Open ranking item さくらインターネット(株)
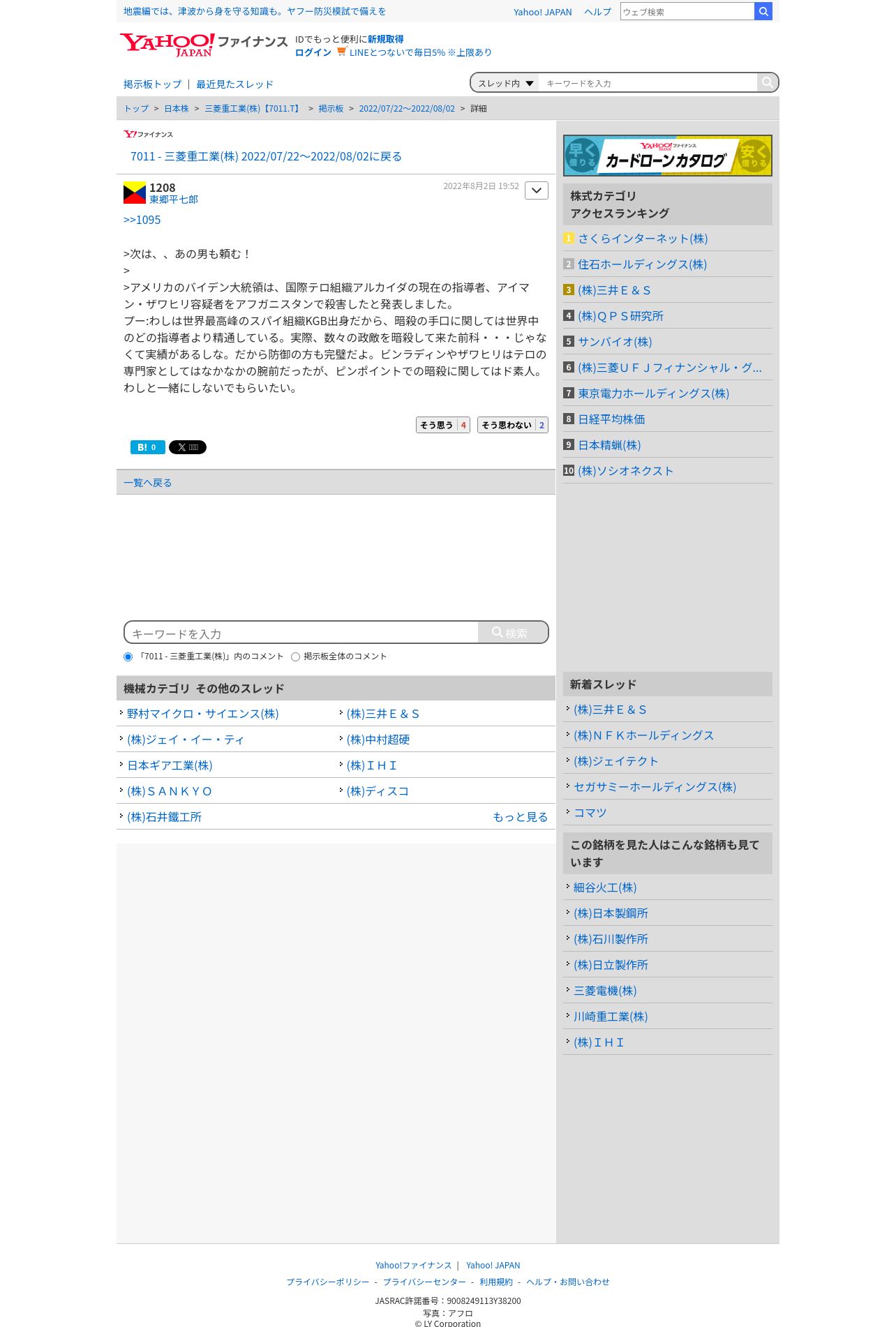 tap(643, 239)
